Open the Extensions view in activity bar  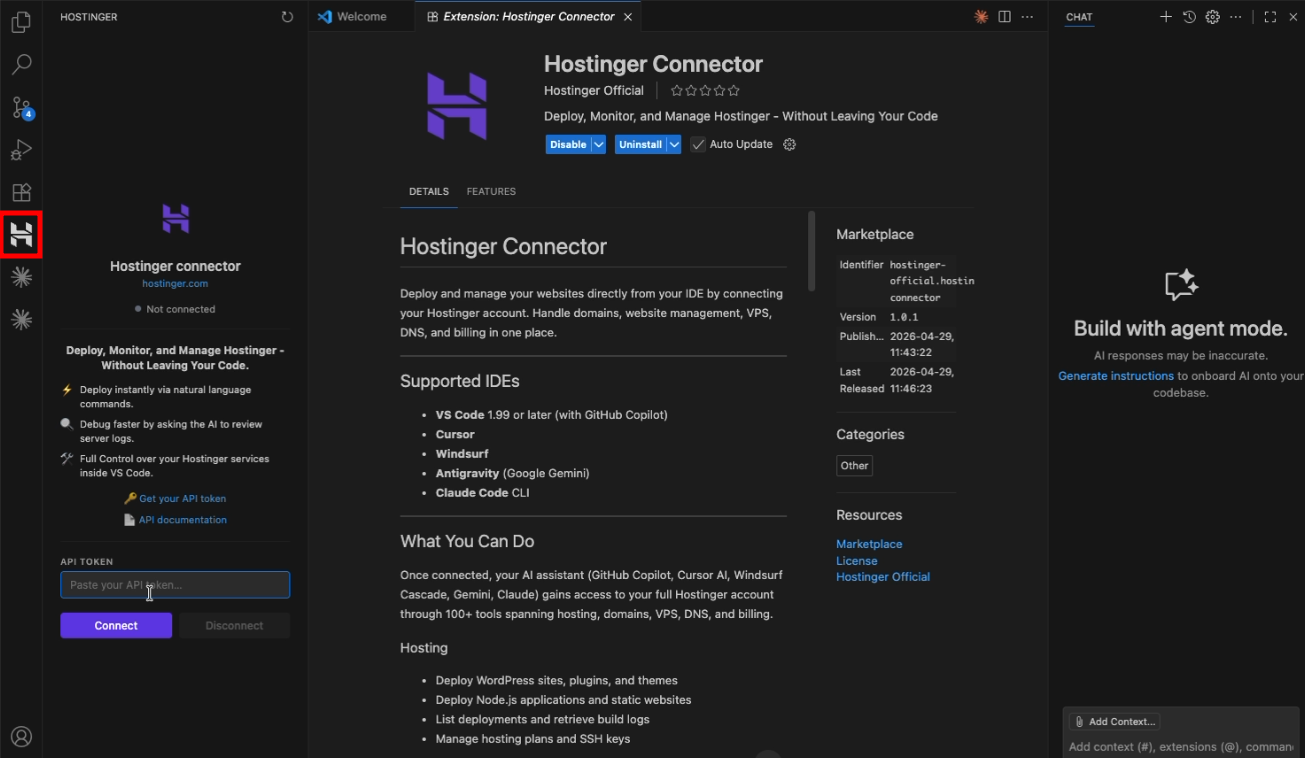(21, 193)
